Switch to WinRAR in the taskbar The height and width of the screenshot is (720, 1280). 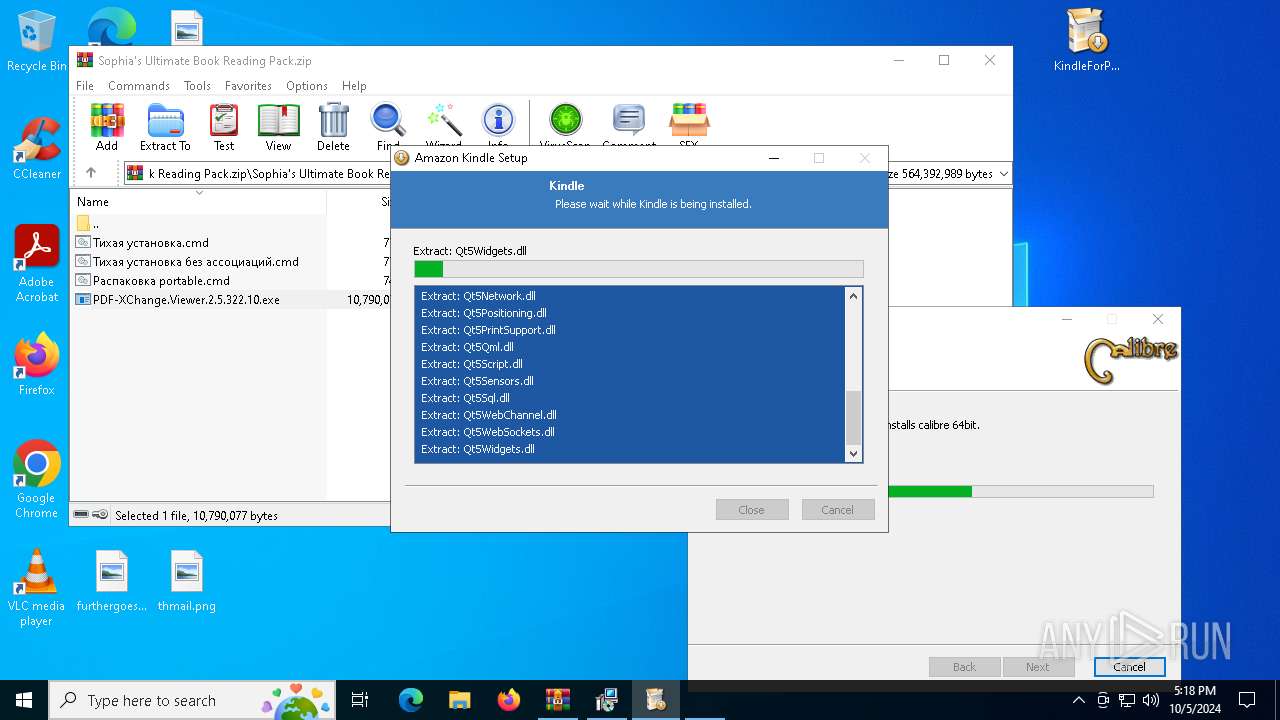557,700
